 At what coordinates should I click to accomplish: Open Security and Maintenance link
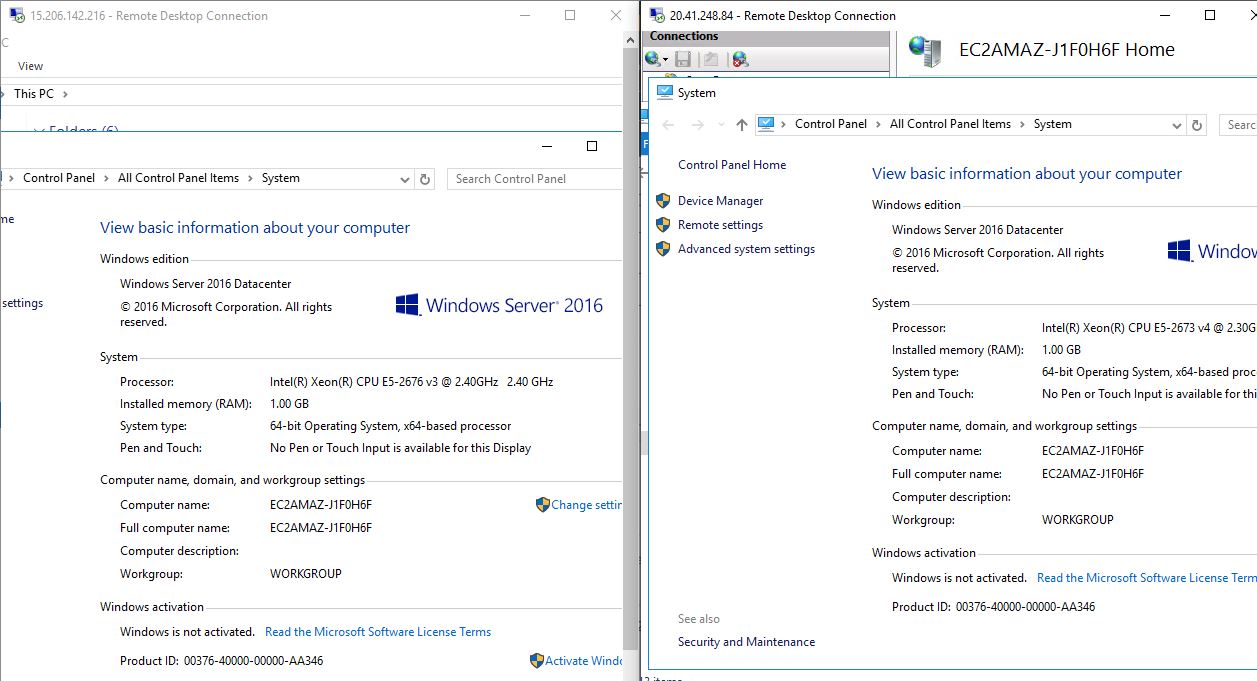(746, 642)
